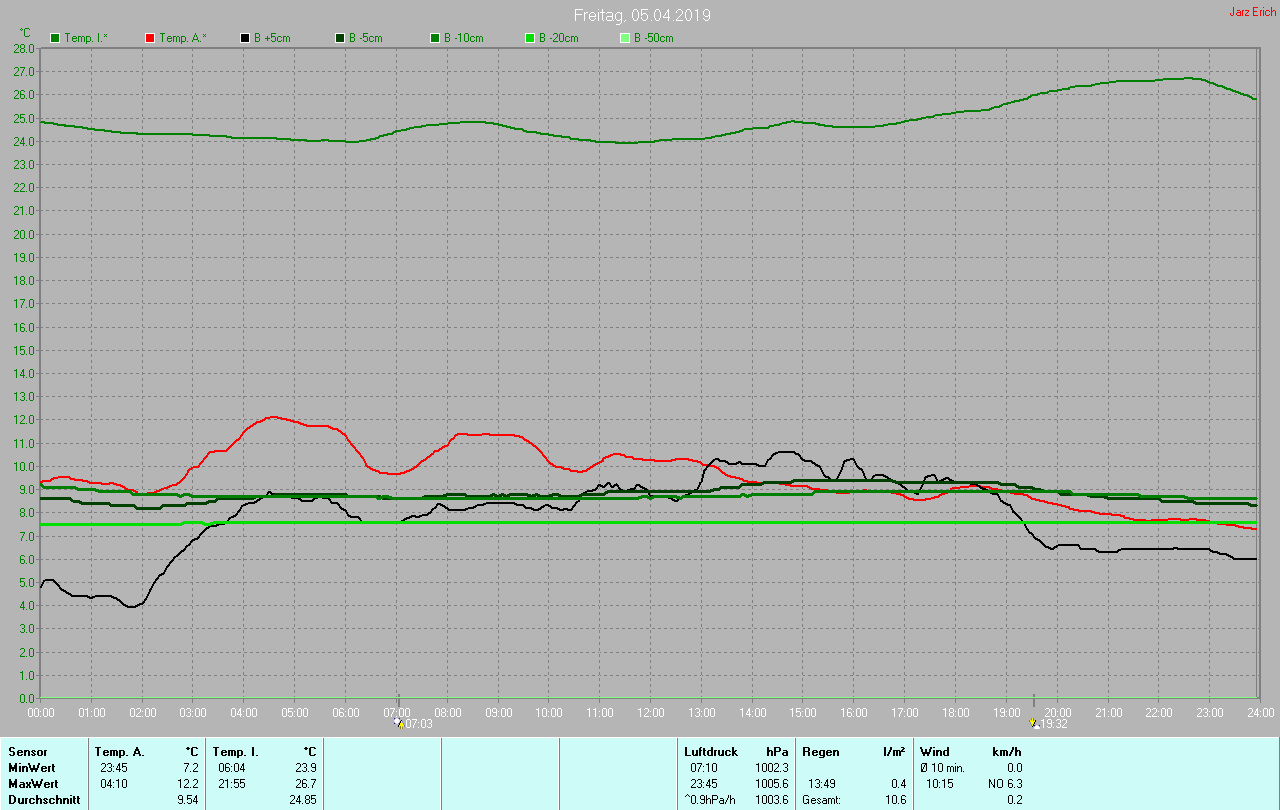This screenshot has width=1280, height=810.
Task: Click the red 'Jarz Erich' label
Action: pos(1252,12)
